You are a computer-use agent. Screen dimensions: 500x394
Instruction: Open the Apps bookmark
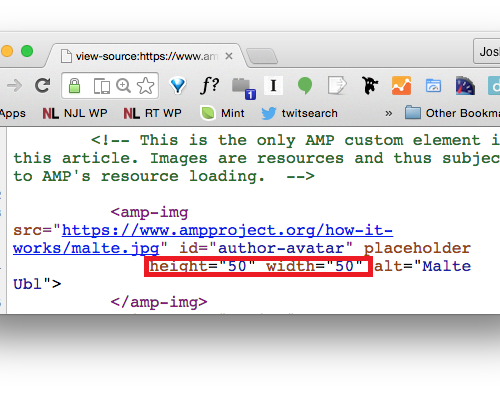[x=13, y=113]
